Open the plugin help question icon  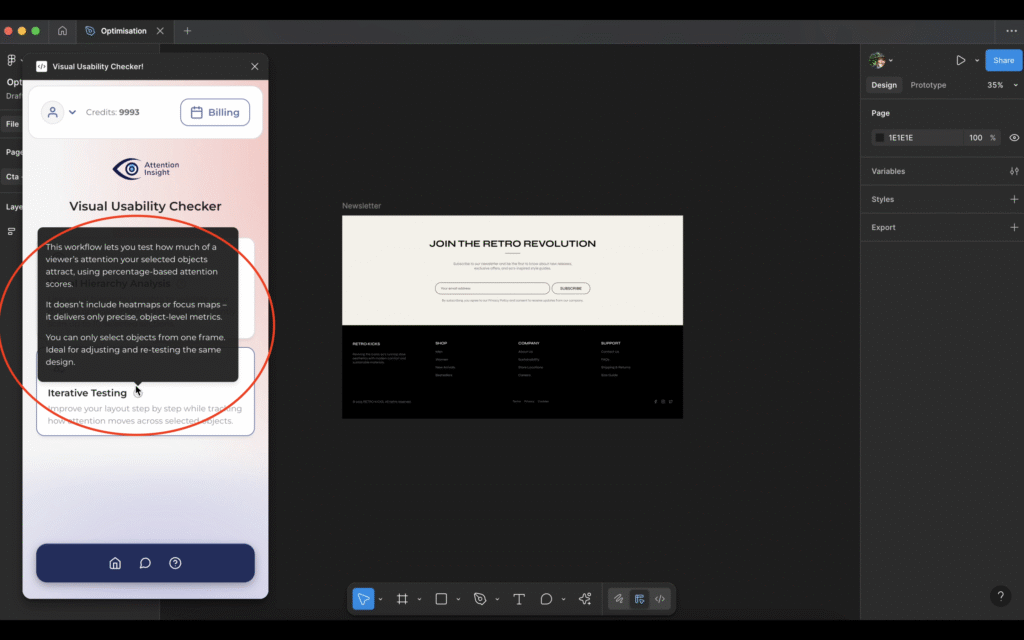coord(175,563)
